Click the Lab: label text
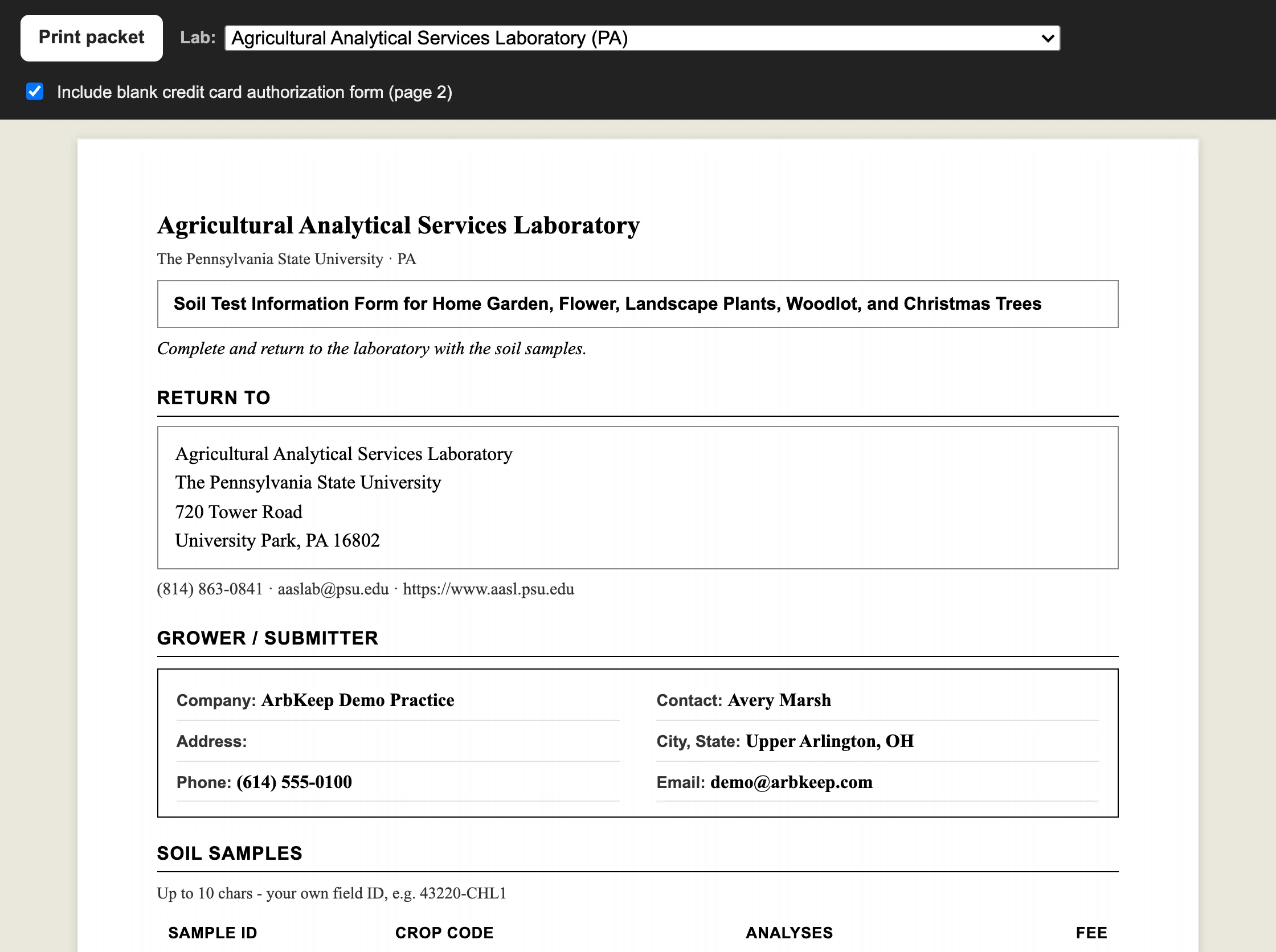This screenshot has height=952, width=1276. pos(198,38)
